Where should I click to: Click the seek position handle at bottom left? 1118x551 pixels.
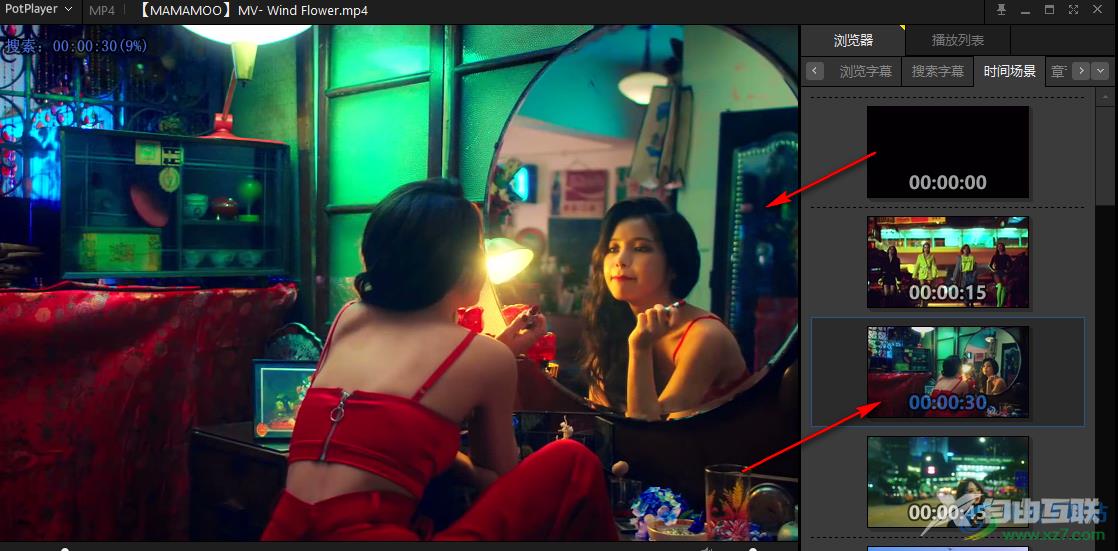[65, 548]
